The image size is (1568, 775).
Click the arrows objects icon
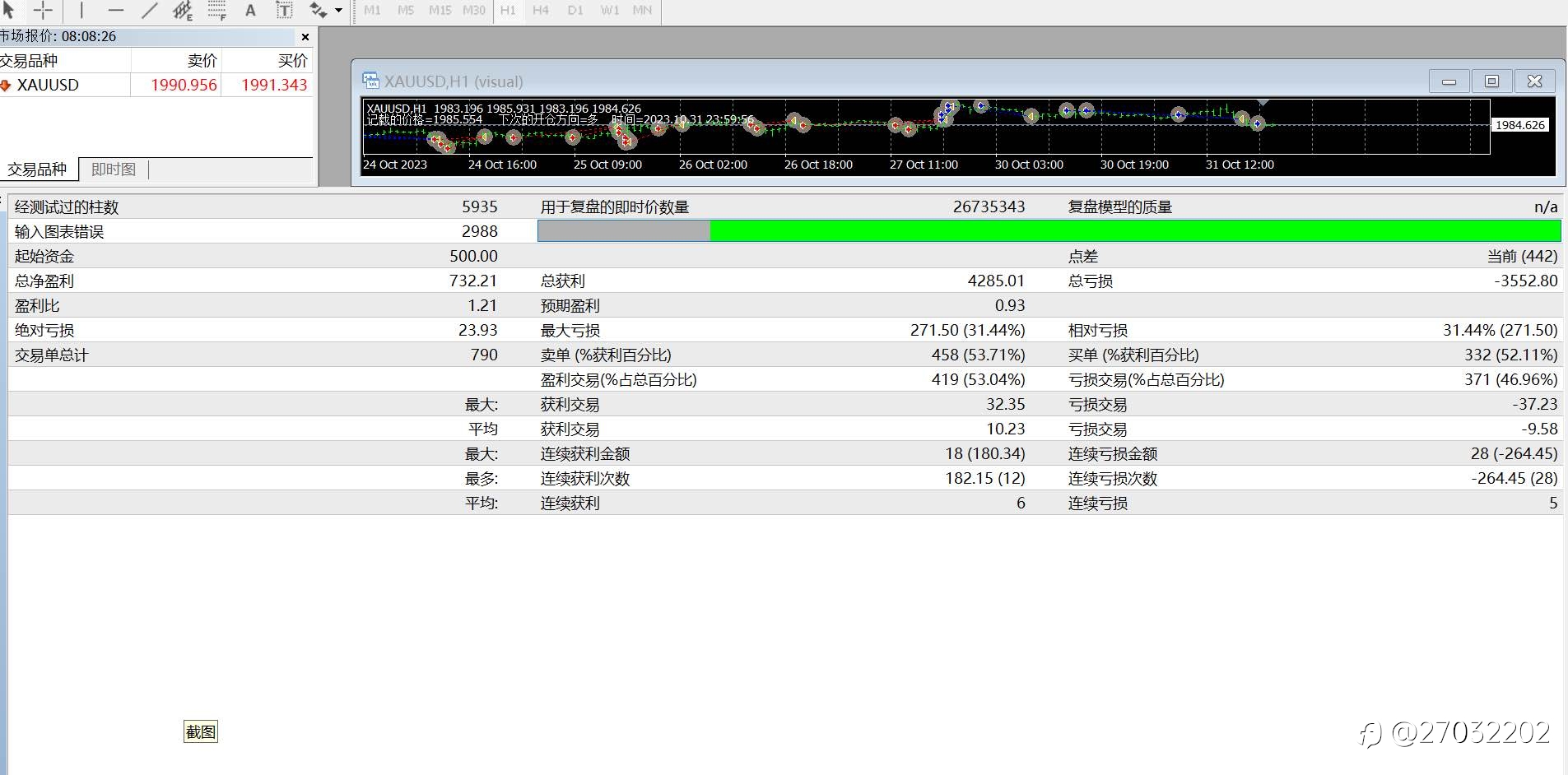click(x=318, y=10)
